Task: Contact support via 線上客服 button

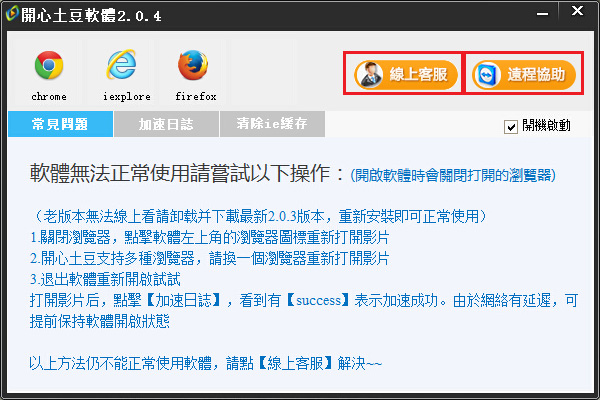Action: click(406, 75)
